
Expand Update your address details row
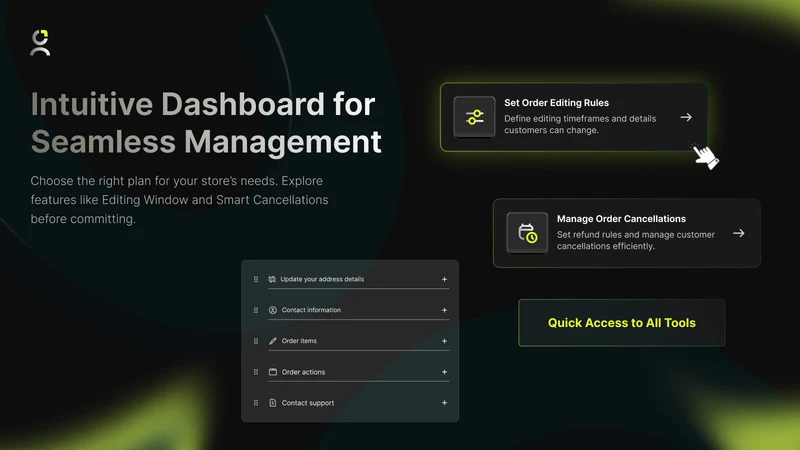point(444,279)
